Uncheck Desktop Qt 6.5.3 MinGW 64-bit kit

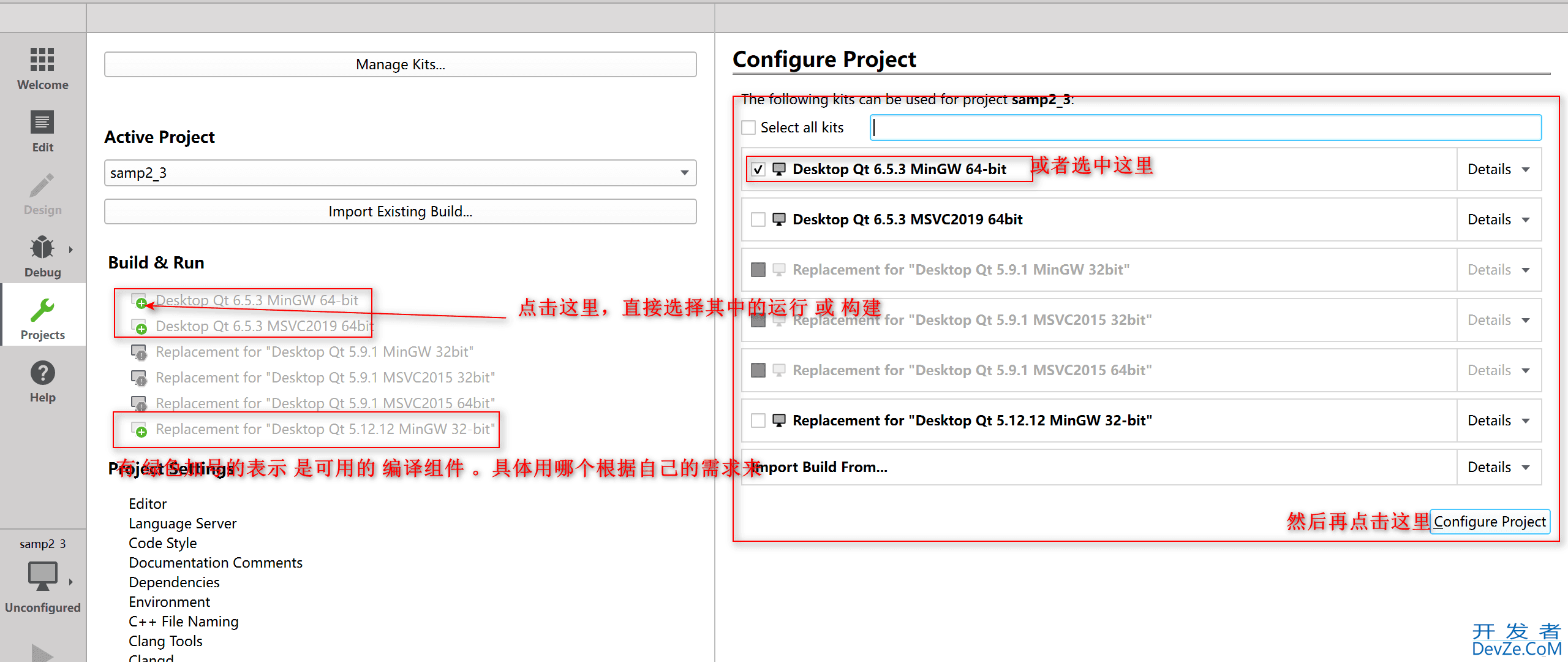(758, 169)
